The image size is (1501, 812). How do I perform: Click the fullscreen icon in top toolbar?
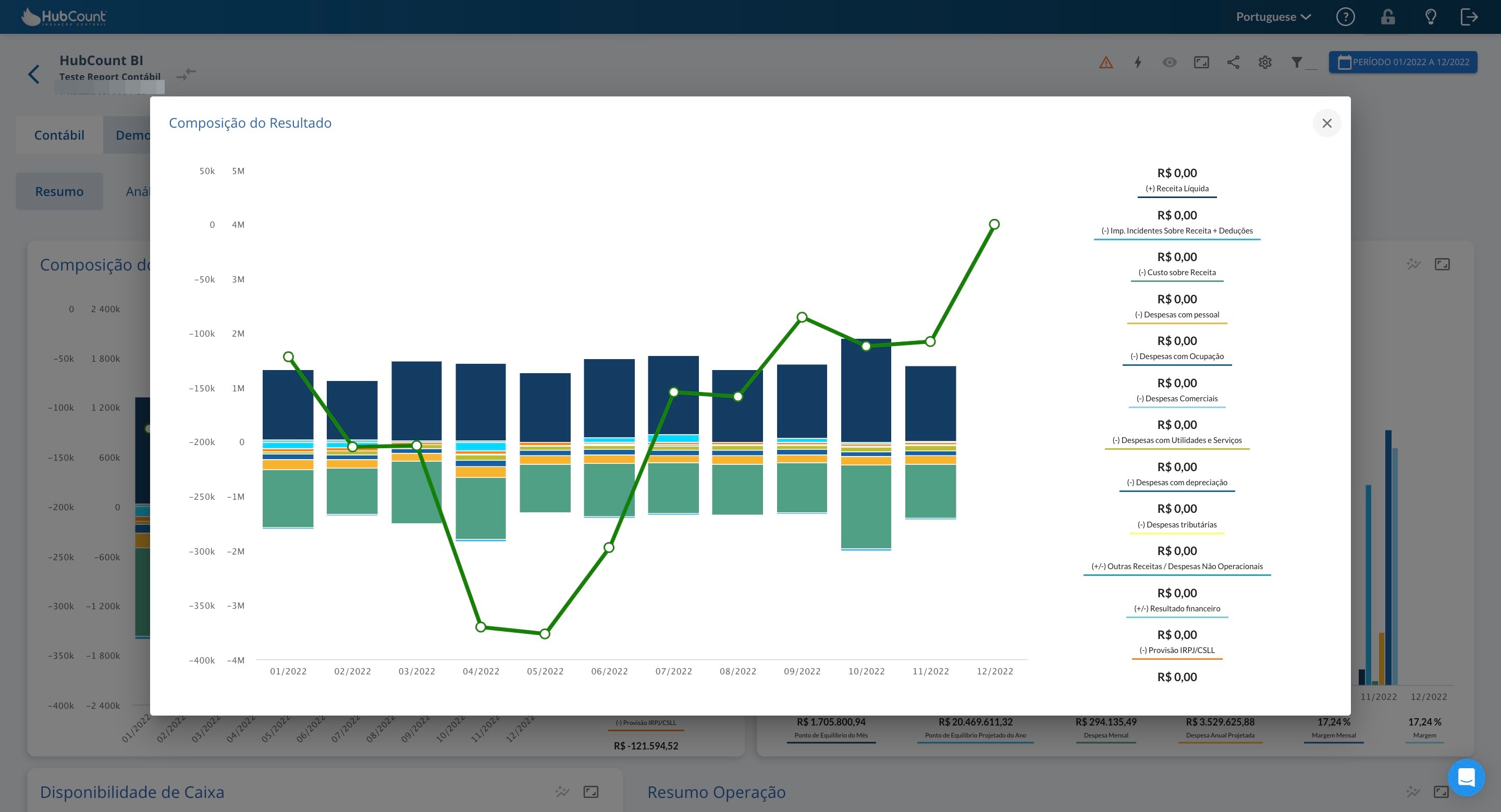point(1201,63)
